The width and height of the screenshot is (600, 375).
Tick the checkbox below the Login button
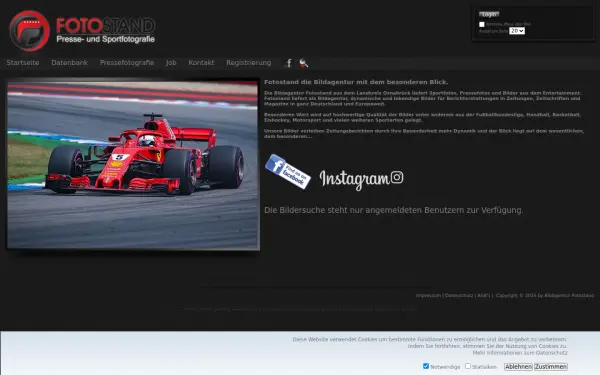coord(482,24)
